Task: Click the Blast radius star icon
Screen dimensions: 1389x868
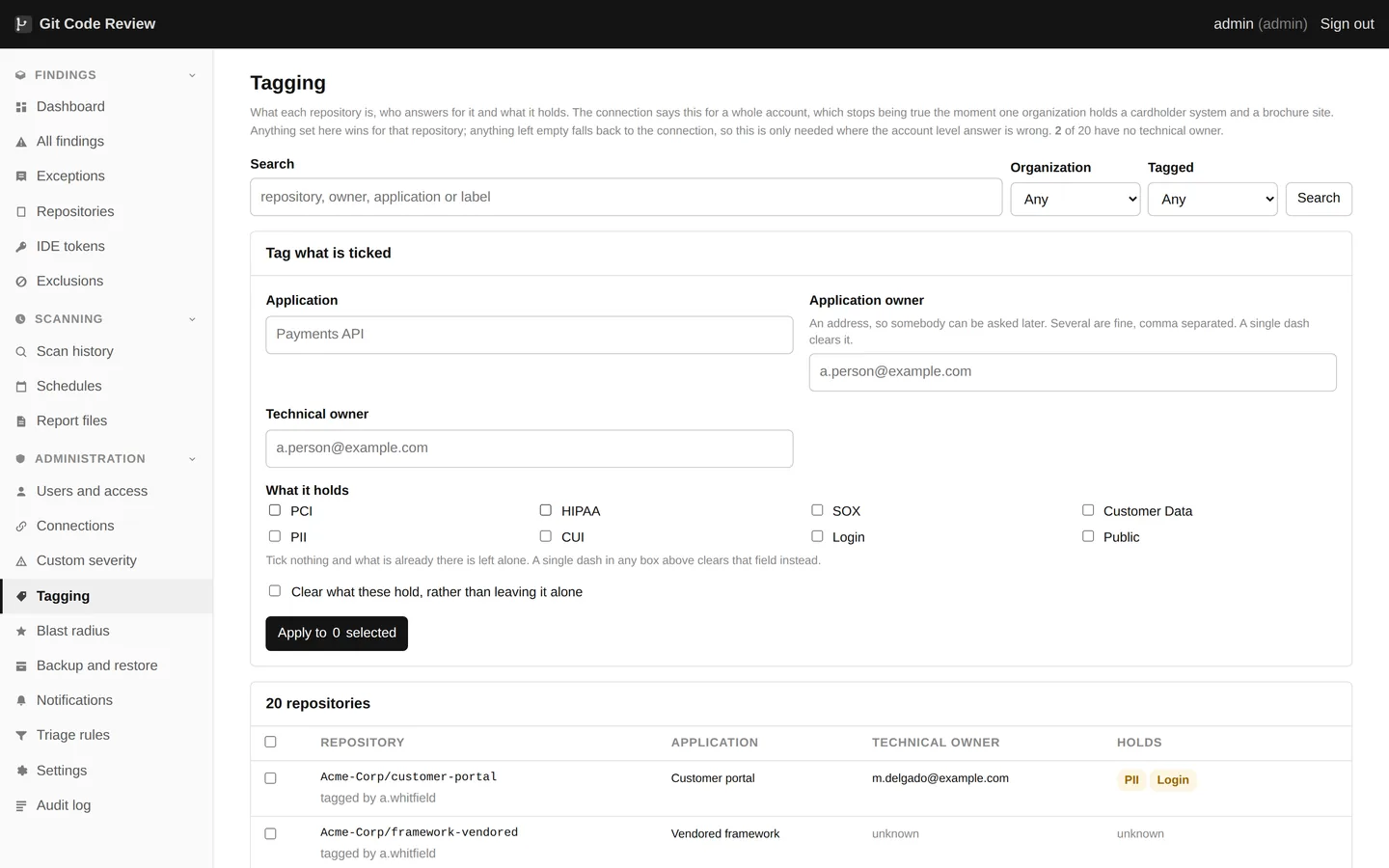Action: 21,632
